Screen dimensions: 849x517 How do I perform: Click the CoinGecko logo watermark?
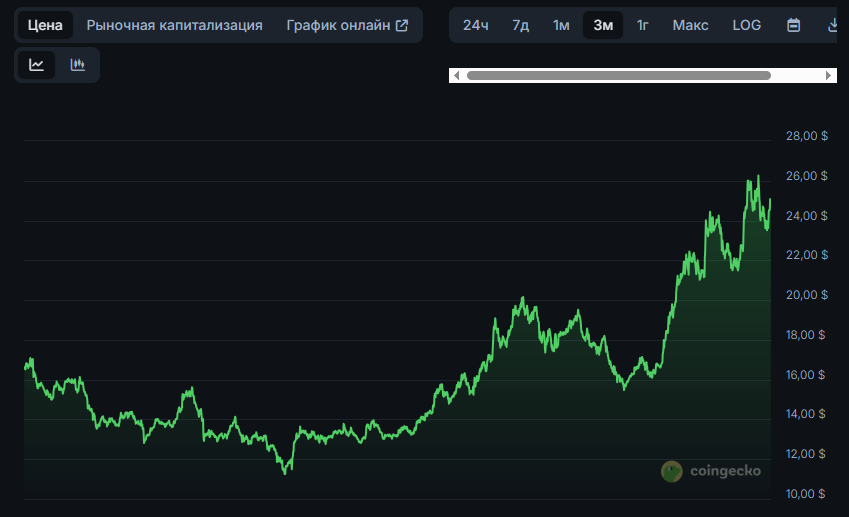711,471
